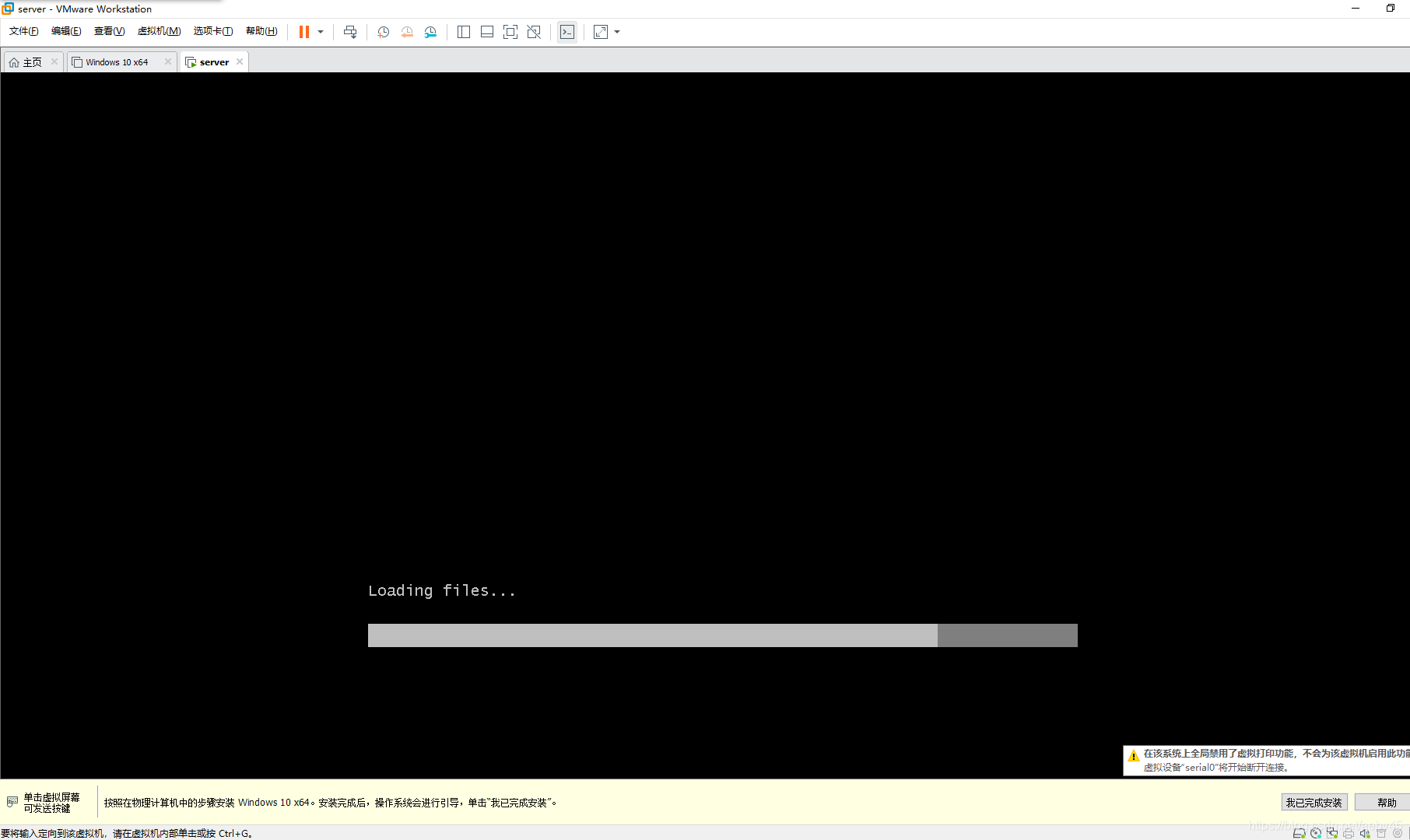Open the 查看(V) menu
Screen dimensions: 1410x840
(x=109, y=31)
